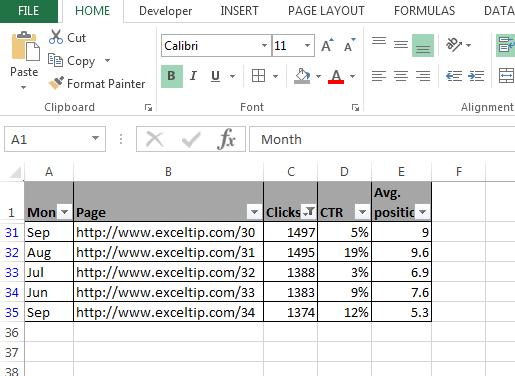The image size is (515, 376).
Task: Select column B header
Action: coord(168,172)
